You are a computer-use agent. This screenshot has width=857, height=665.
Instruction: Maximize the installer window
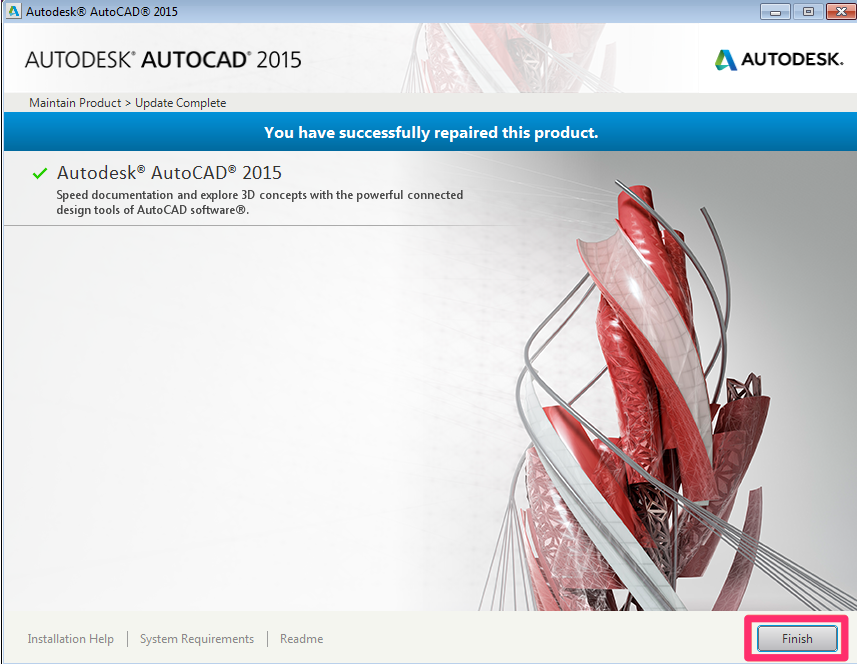click(808, 11)
